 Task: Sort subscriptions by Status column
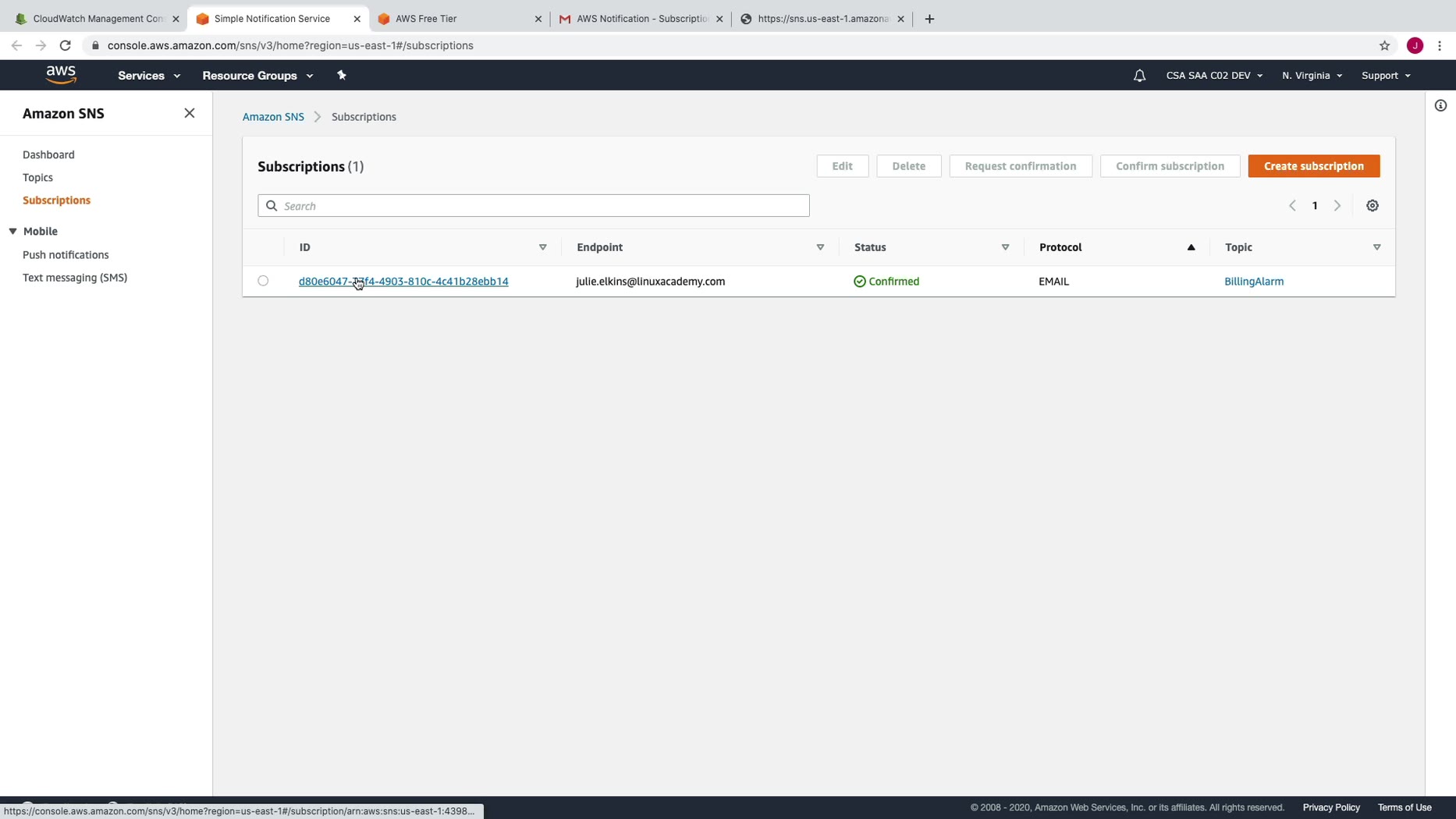click(1005, 247)
